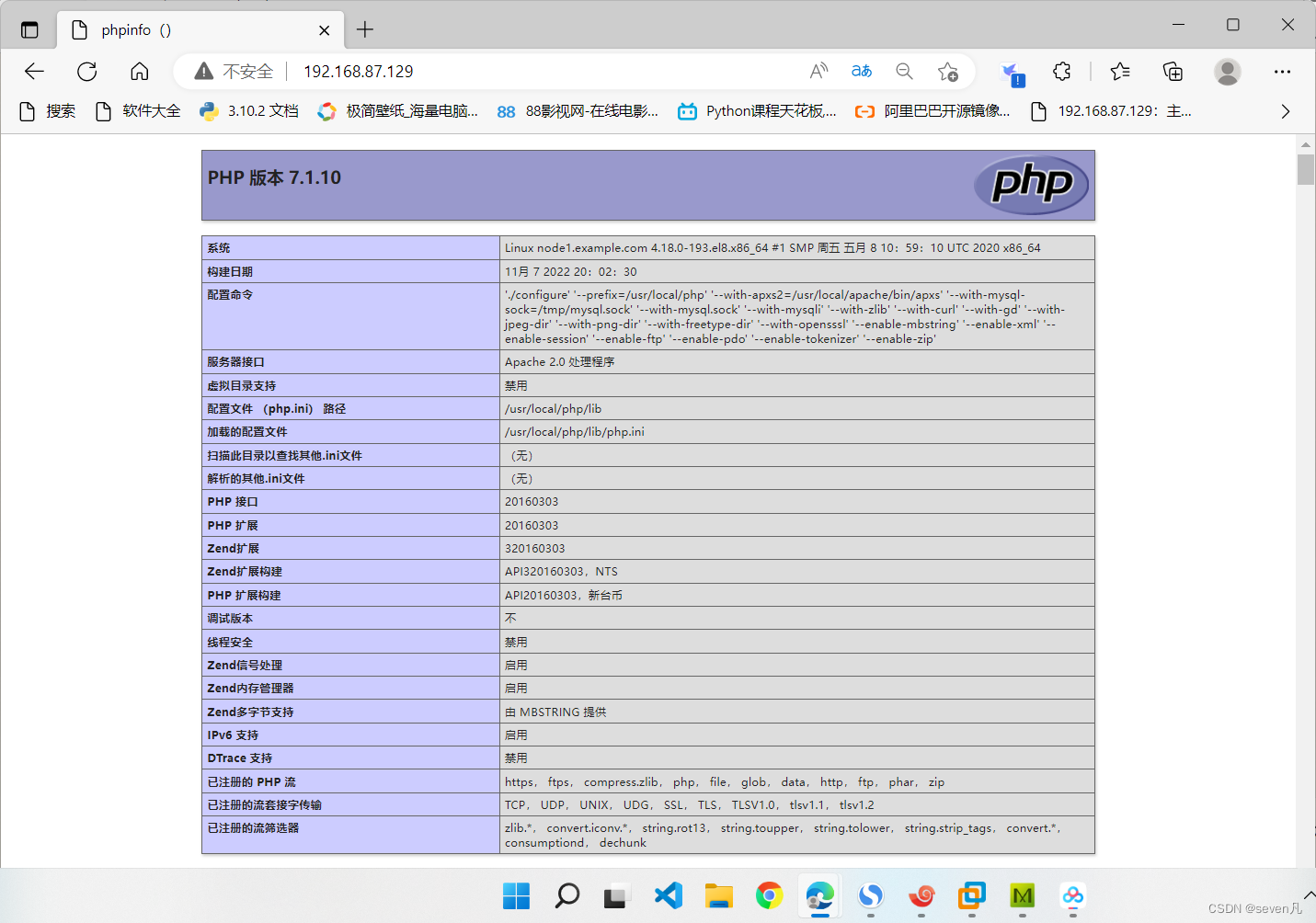Open the Baidu Netdisk taskbar icon
Screen dimensions: 1316x923
pos(1073,895)
